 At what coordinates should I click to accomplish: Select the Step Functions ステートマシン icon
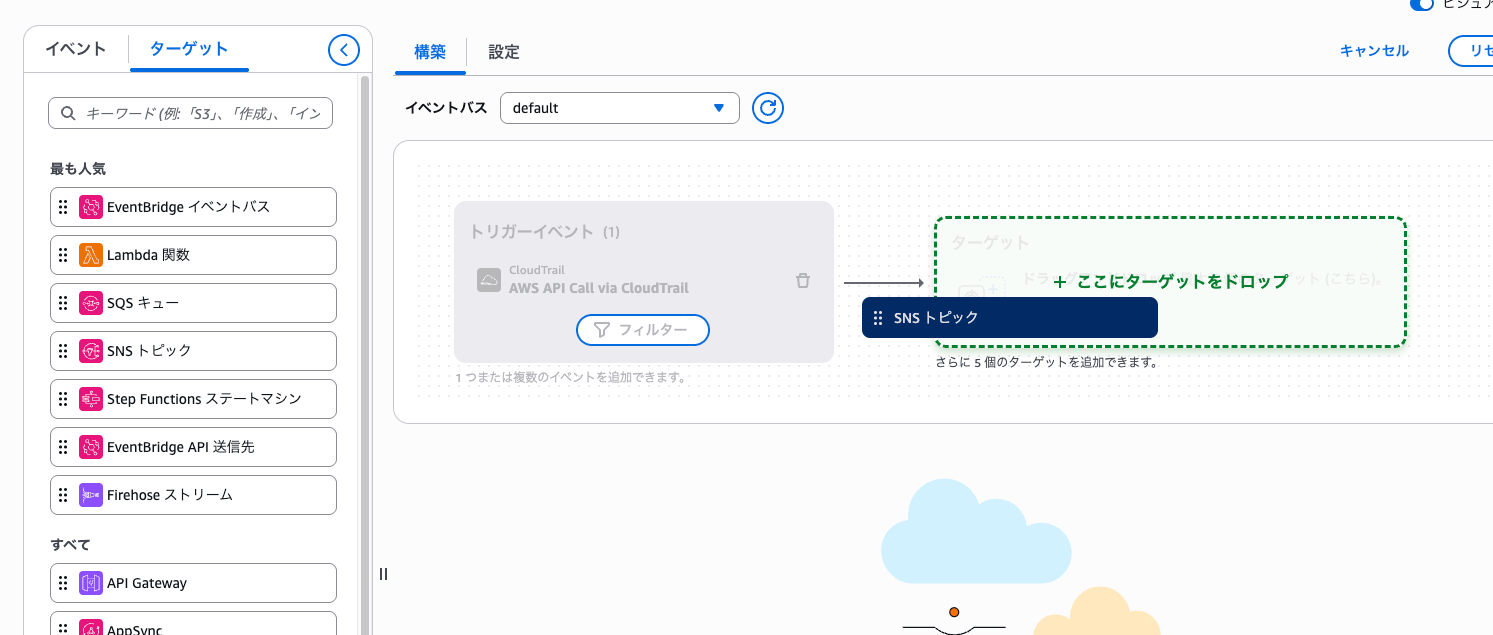[x=91, y=399]
